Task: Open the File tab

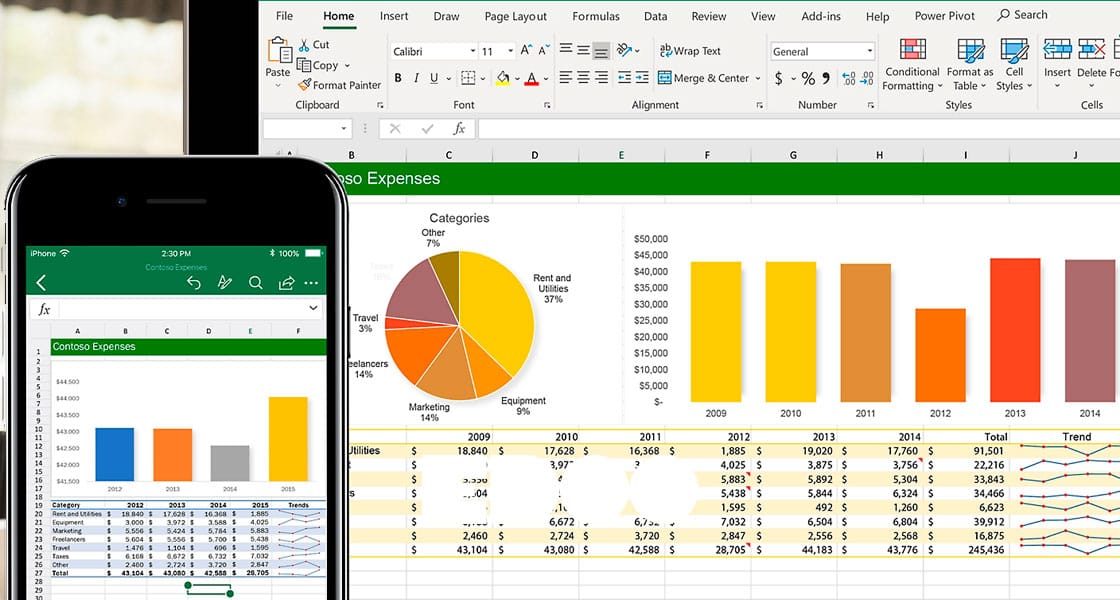Action: pos(284,16)
